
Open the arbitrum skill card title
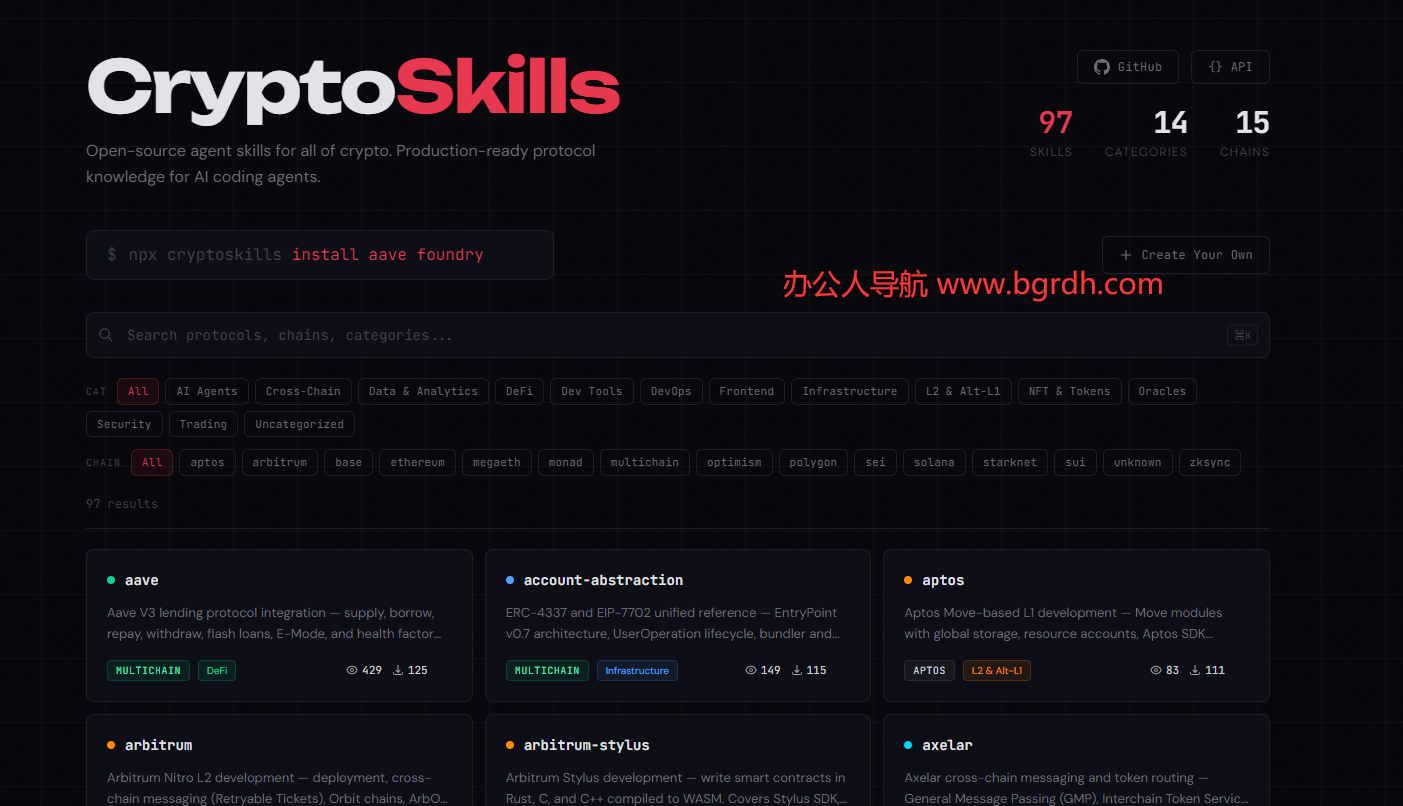(159, 745)
